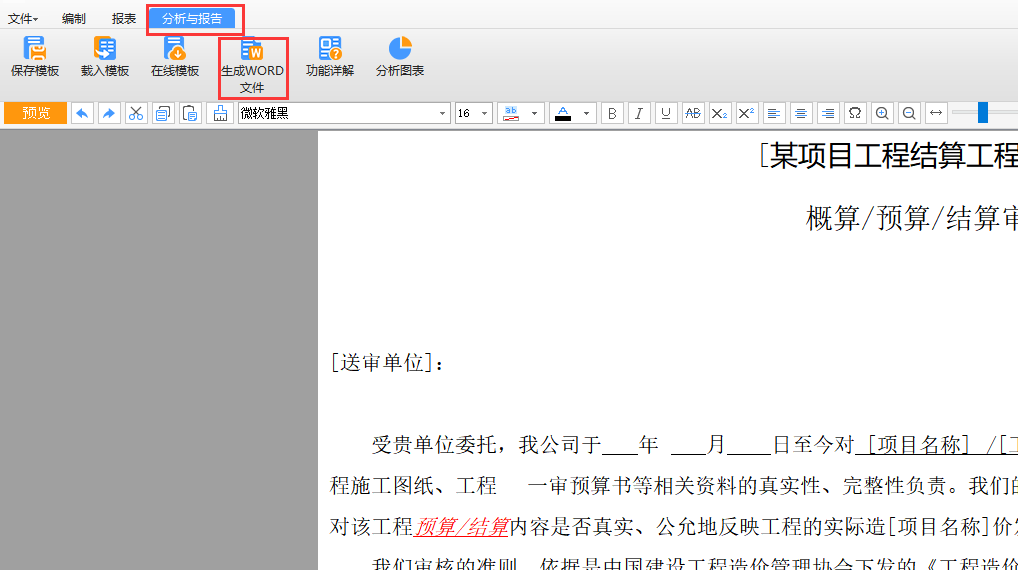Open the 文件 menu
Screen dimensions: 1018x570
click(23, 19)
